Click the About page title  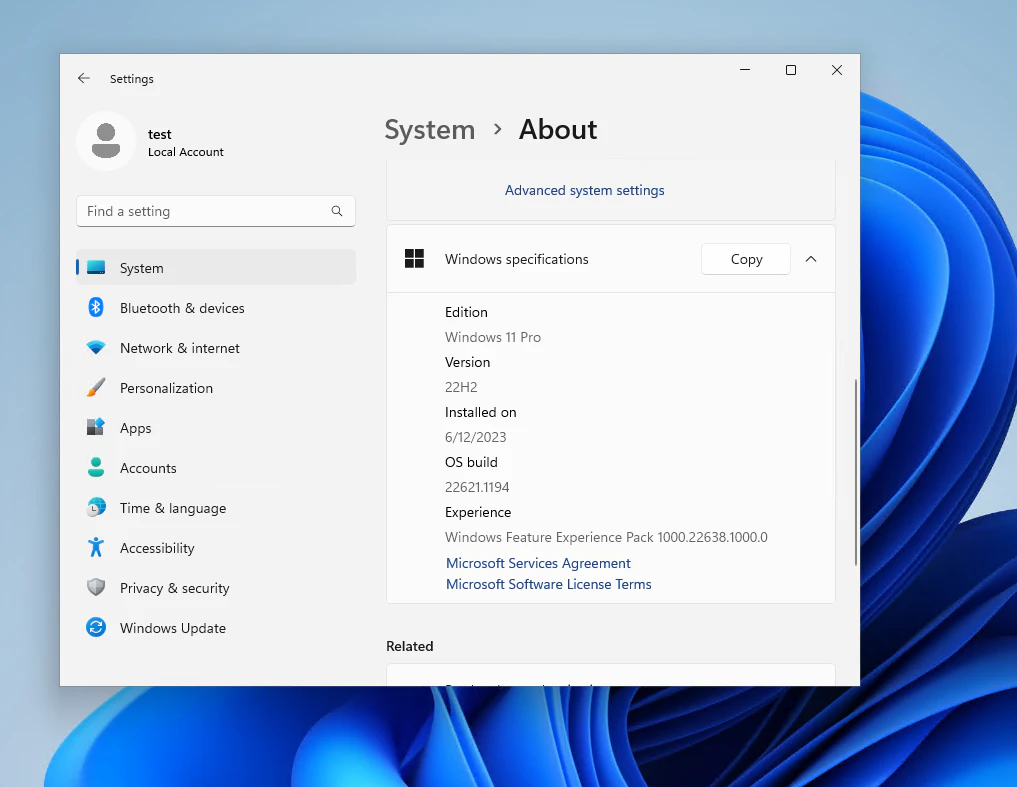(x=558, y=129)
